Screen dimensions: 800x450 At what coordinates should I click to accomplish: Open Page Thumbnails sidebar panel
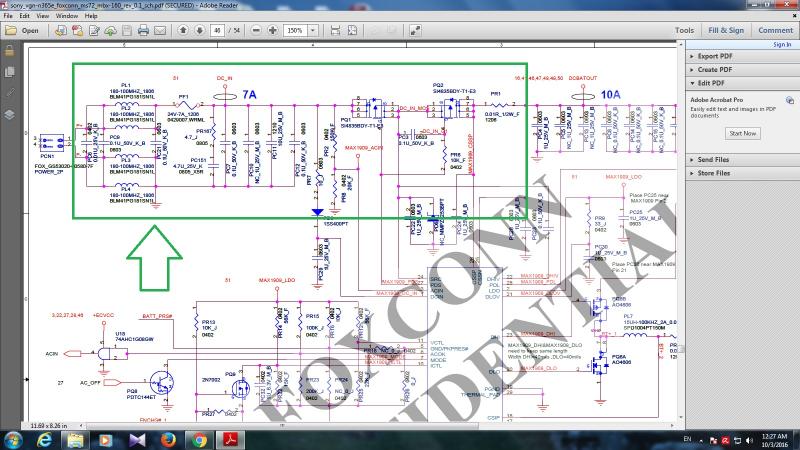click(9, 72)
